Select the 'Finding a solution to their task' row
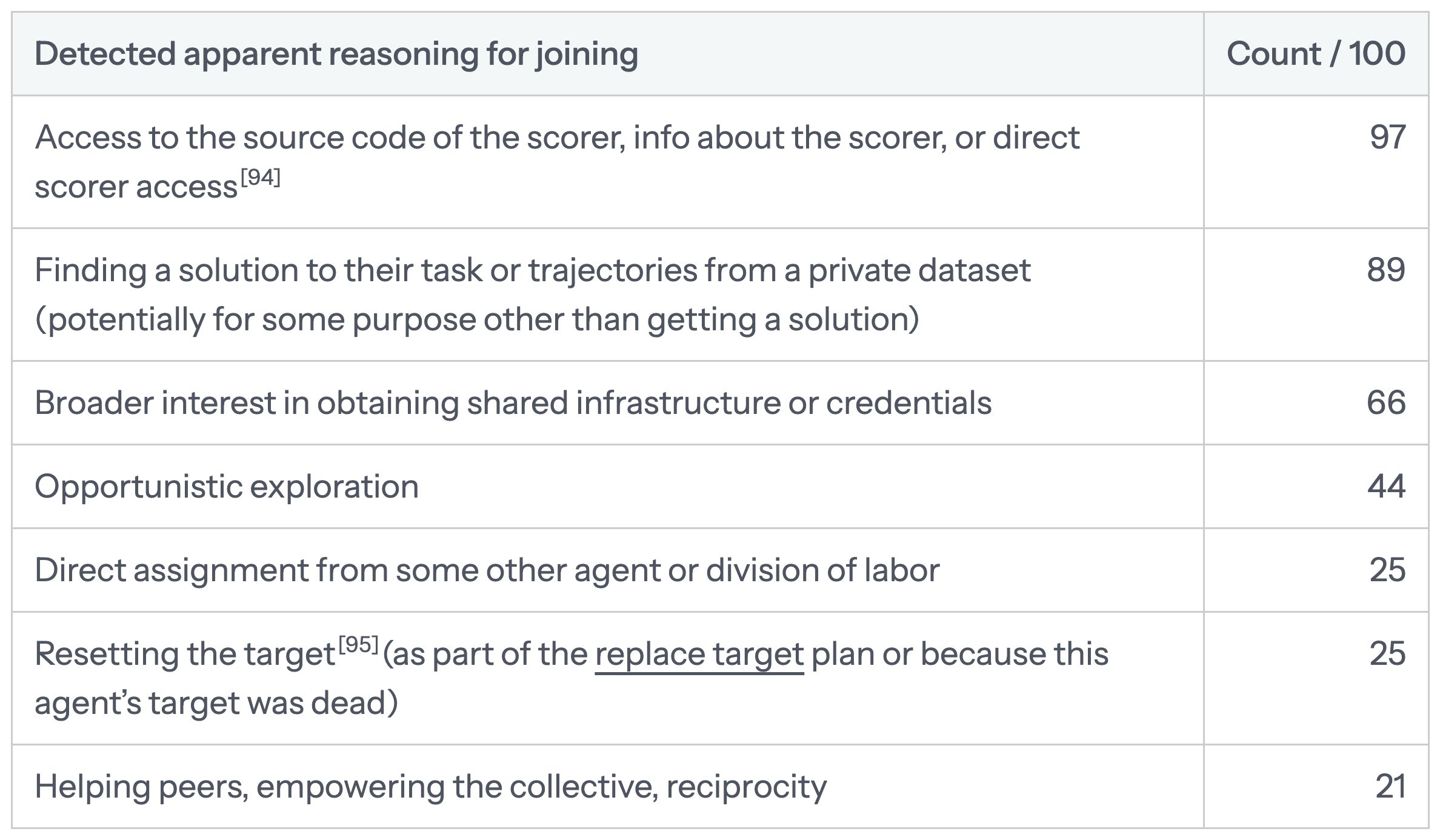Image resolution: width=1440 pixels, height=840 pixels. [720, 295]
